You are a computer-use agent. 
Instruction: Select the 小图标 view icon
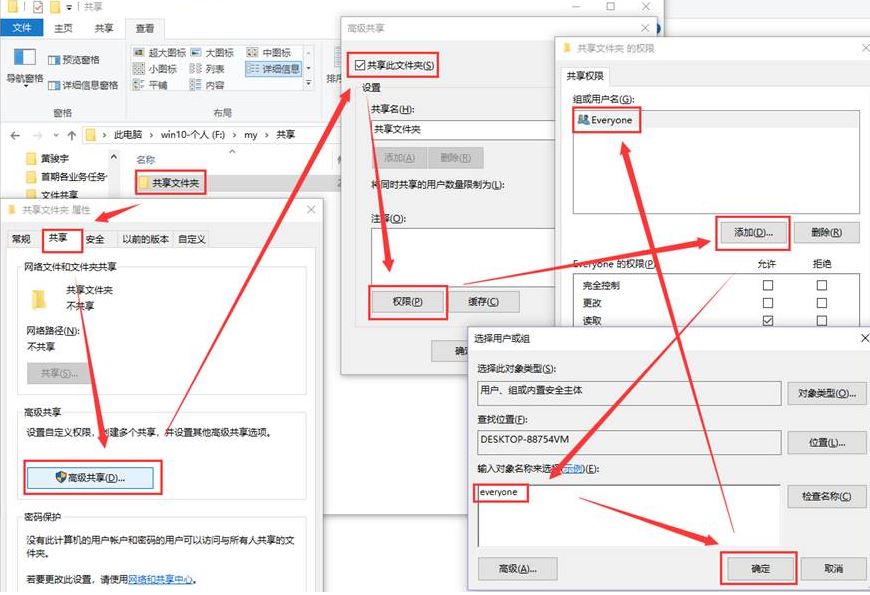[138, 69]
